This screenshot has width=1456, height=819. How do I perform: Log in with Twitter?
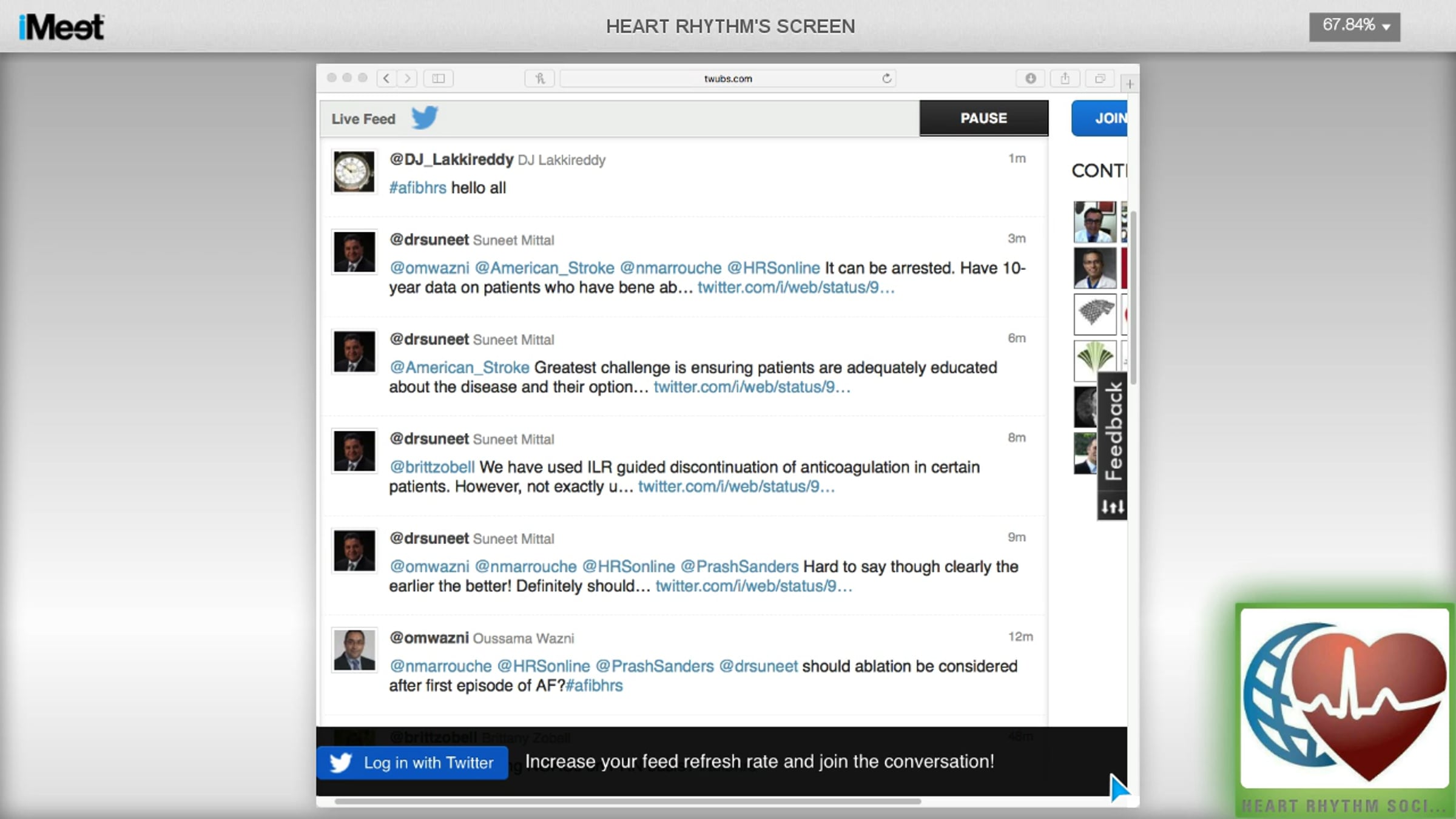coord(412,763)
